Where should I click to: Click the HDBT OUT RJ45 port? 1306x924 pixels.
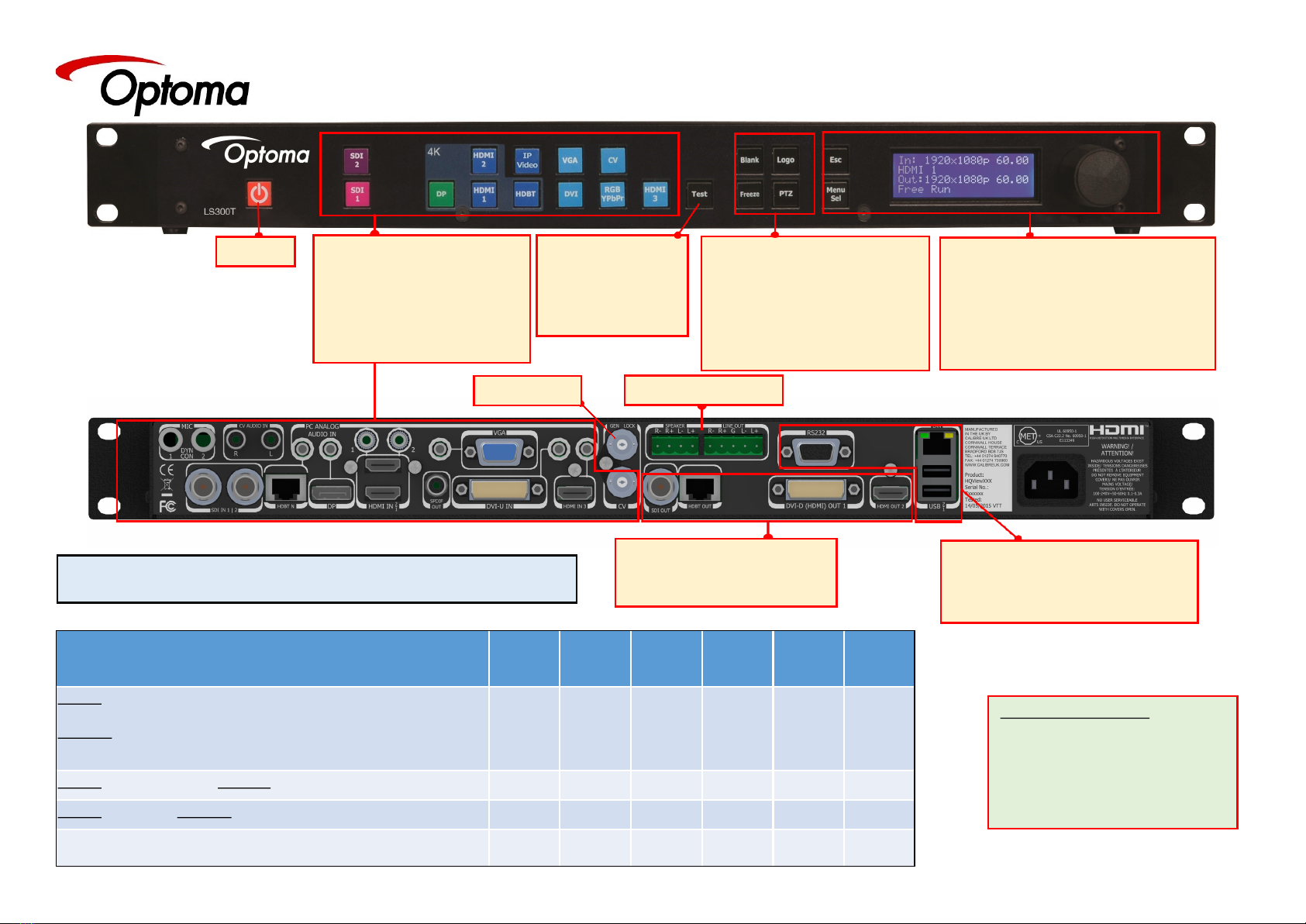click(x=700, y=489)
